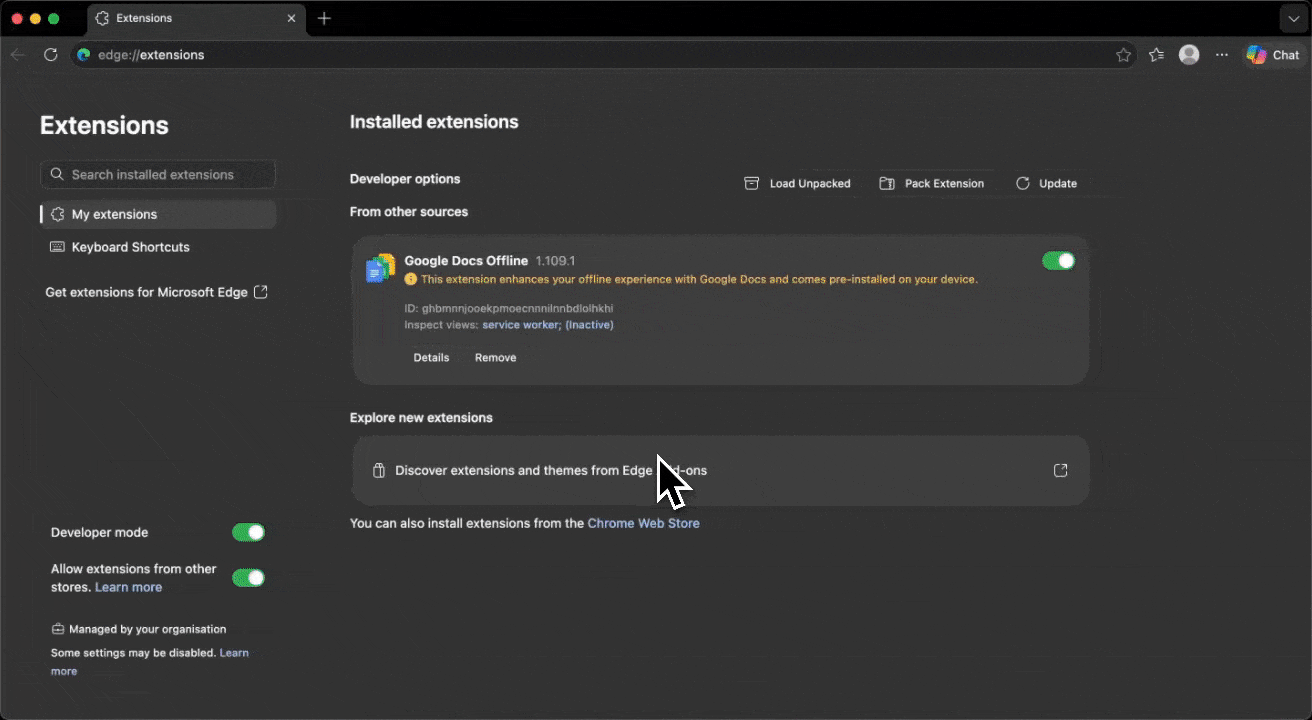Open Copilot Chat button
The height and width of the screenshot is (720, 1312).
coord(1273,55)
